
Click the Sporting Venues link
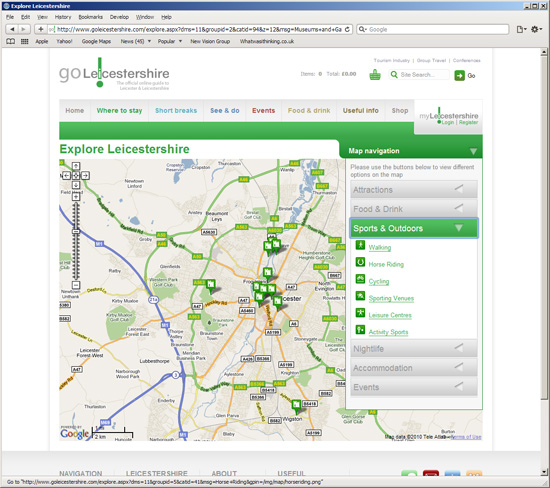(391, 298)
